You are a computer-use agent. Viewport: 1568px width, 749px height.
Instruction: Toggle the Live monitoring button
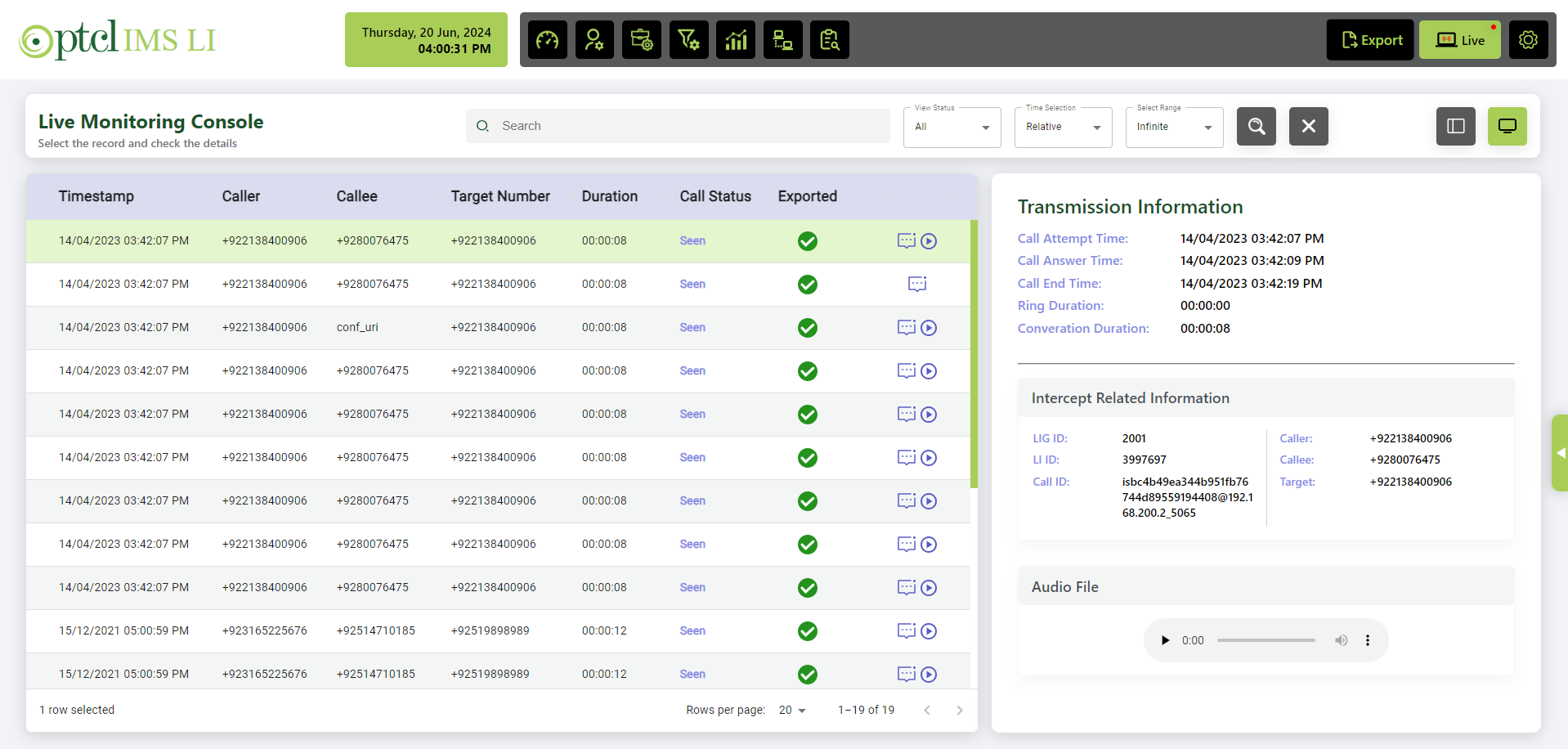[x=1459, y=40]
